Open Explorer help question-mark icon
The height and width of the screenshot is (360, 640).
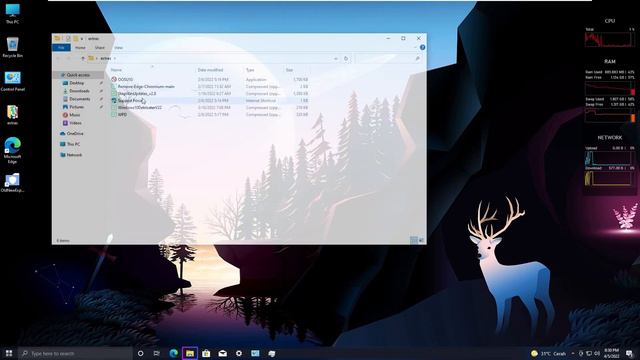[x=422, y=47]
